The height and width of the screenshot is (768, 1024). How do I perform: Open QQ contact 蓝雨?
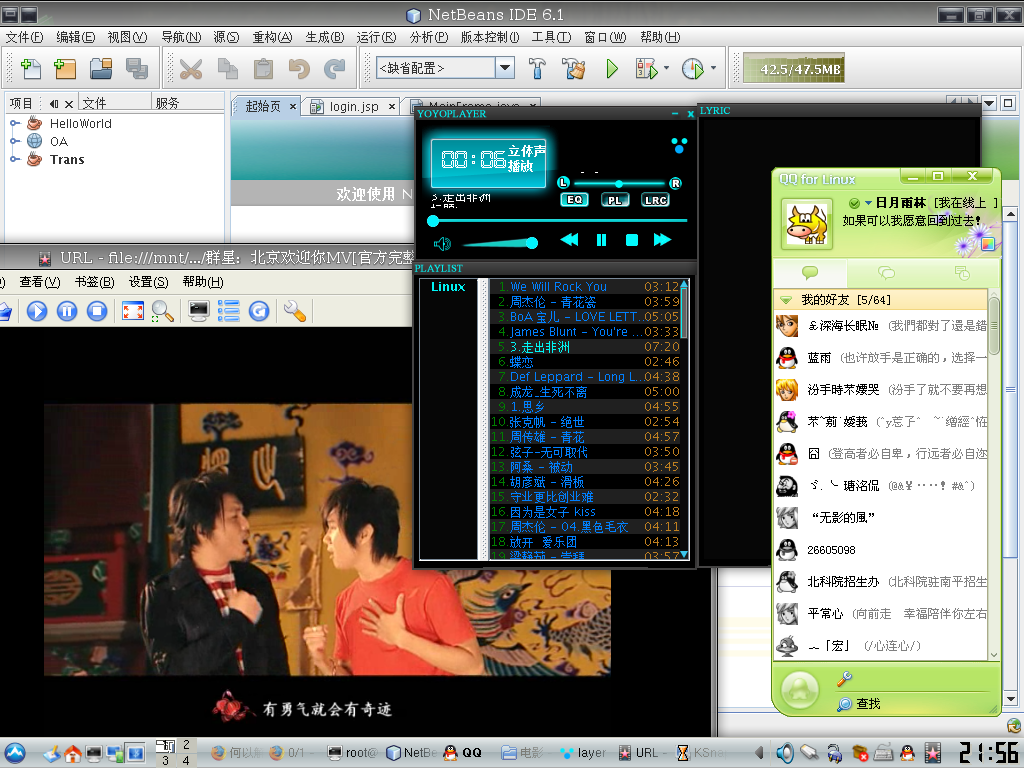(880, 358)
